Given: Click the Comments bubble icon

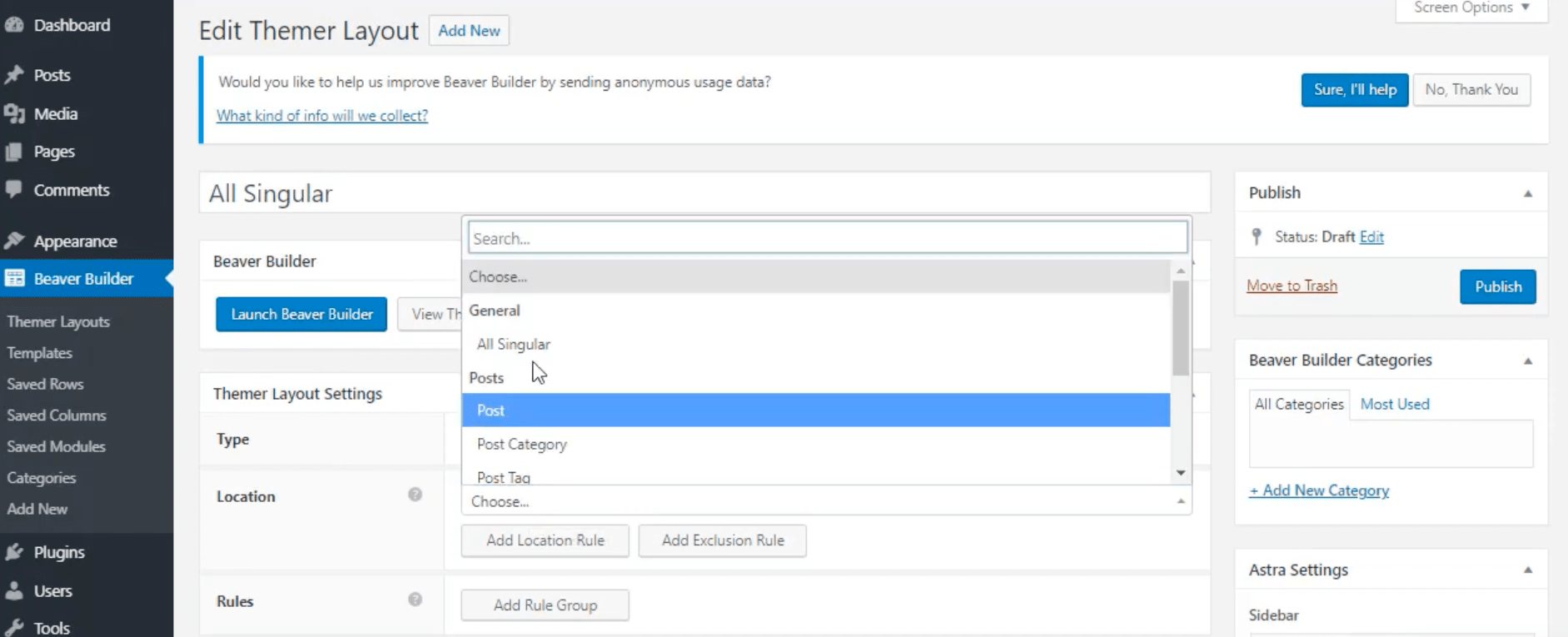Looking at the screenshot, I should pyautogui.click(x=14, y=190).
